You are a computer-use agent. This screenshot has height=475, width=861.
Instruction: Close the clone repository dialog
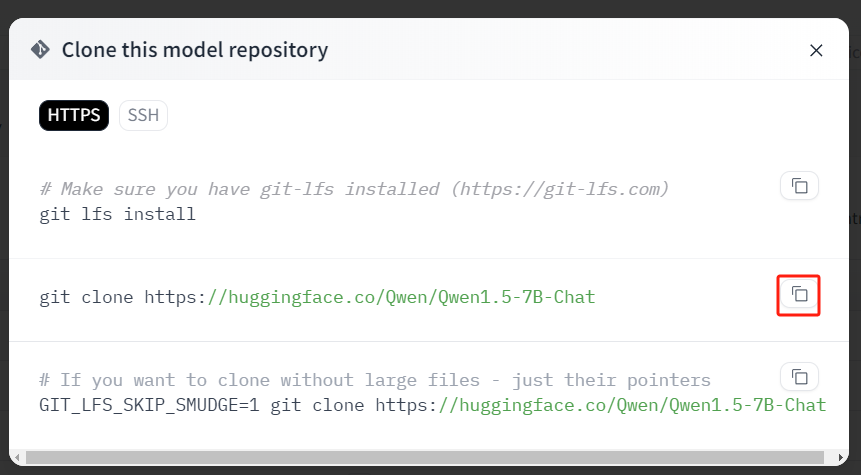pos(816,51)
